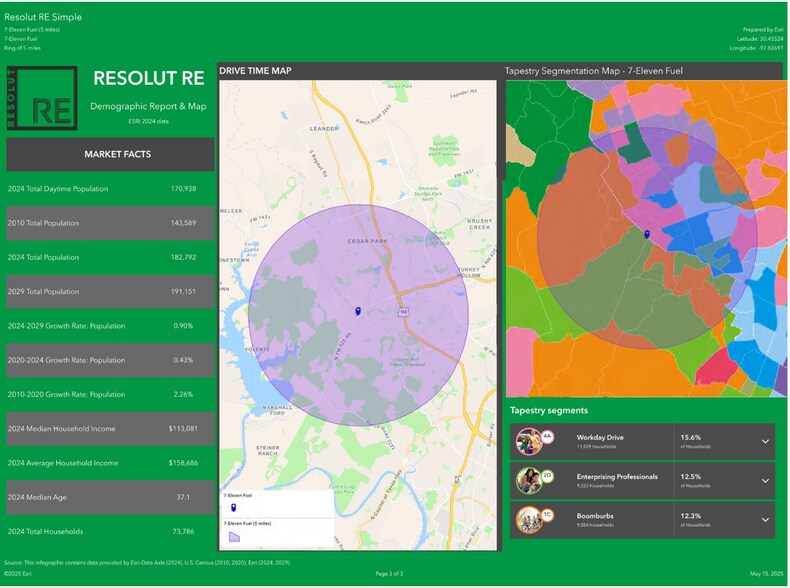Click the 12.5% of households value
Screen dimensions: 790x588
click(691, 477)
